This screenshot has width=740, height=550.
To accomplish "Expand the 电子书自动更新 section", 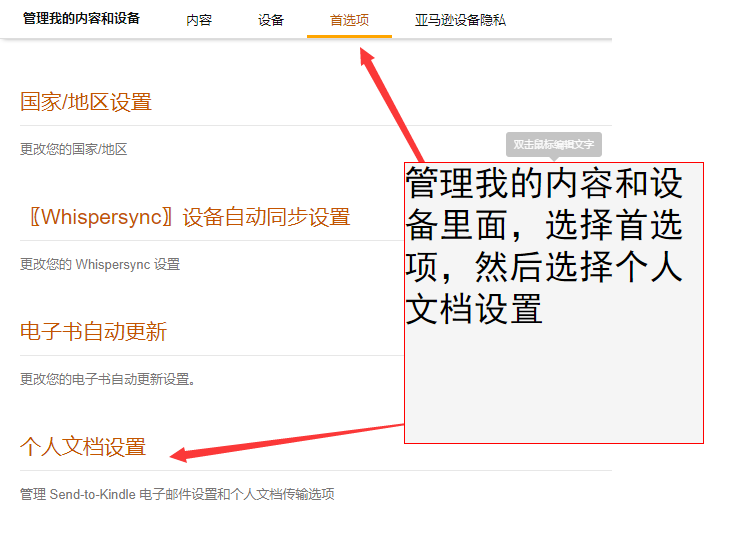I will [x=93, y=332].
